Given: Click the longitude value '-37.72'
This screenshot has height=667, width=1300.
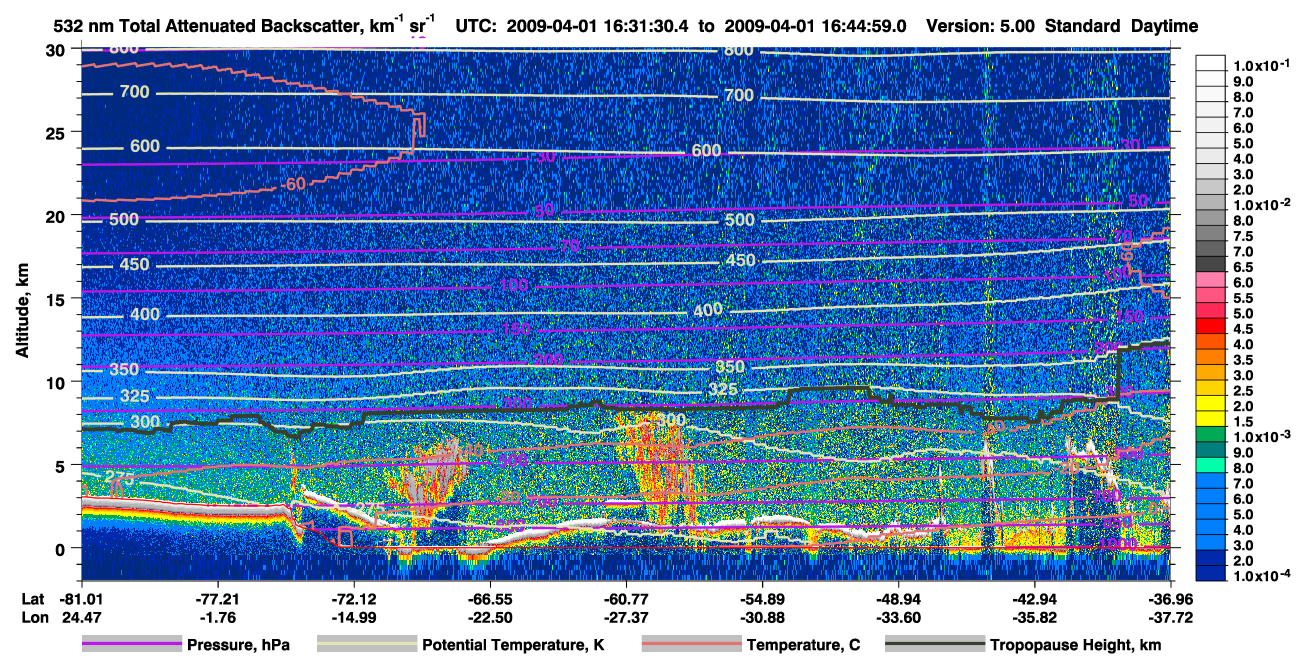Looking at the screenshot, I should (1171, 617).
